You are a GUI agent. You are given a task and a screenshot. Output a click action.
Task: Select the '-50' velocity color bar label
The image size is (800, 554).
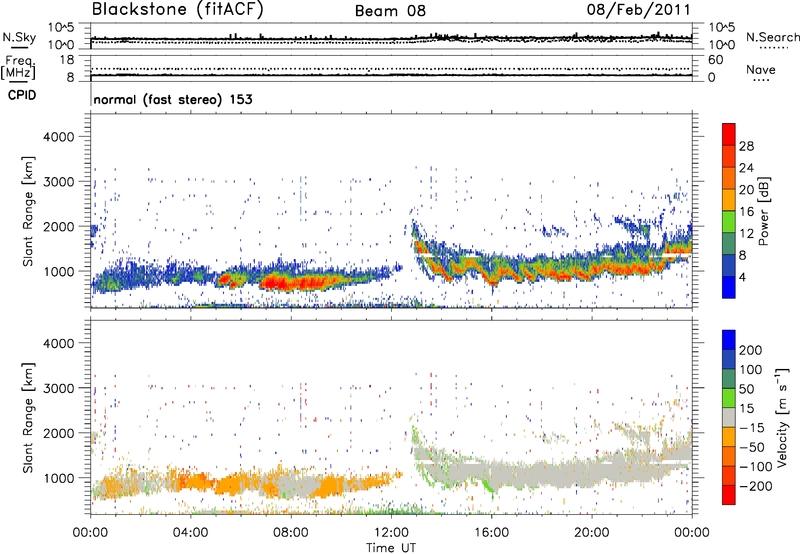tap(752, 447)
